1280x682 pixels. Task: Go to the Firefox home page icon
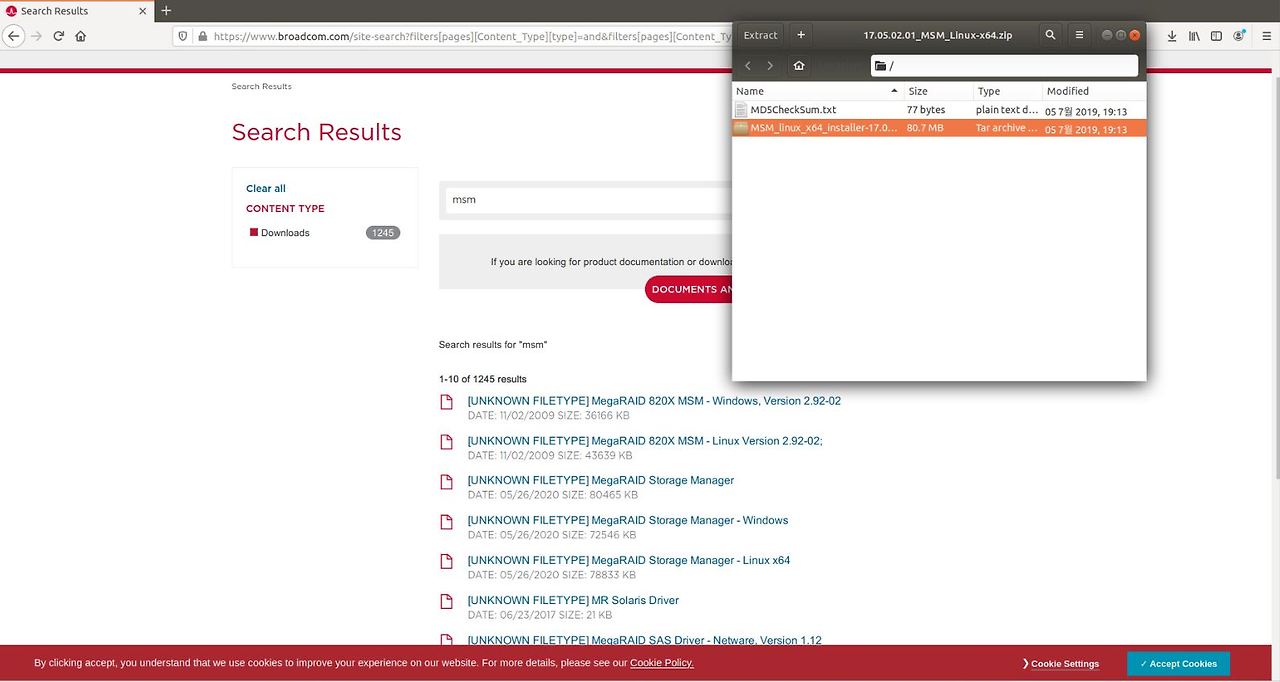point(80,35)
